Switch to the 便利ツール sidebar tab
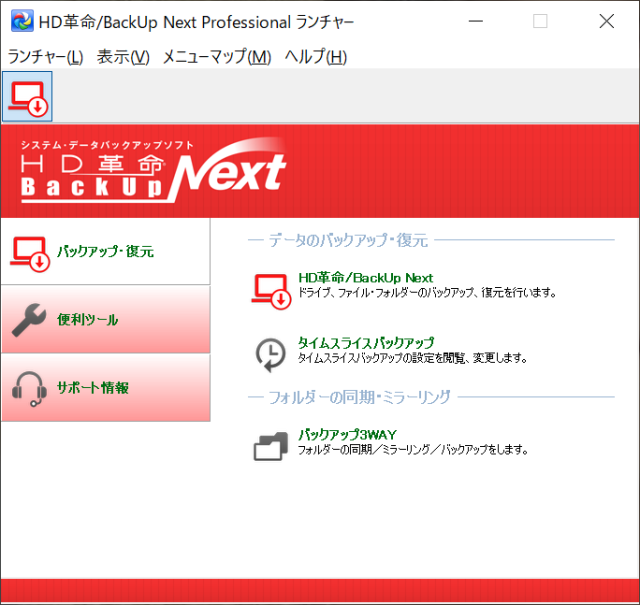The width and height of the screenshot is (640, 605). (x=106, y=319)
